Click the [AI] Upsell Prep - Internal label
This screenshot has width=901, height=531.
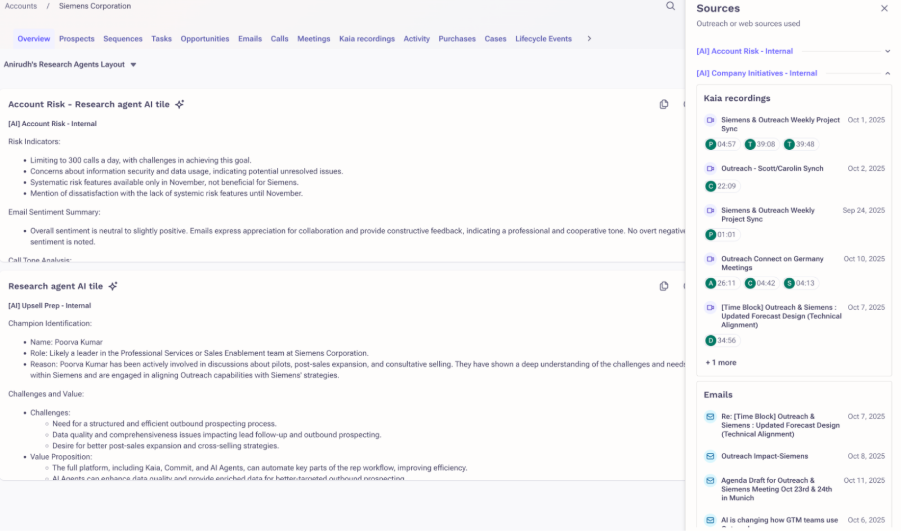click(x=49, y=306)
